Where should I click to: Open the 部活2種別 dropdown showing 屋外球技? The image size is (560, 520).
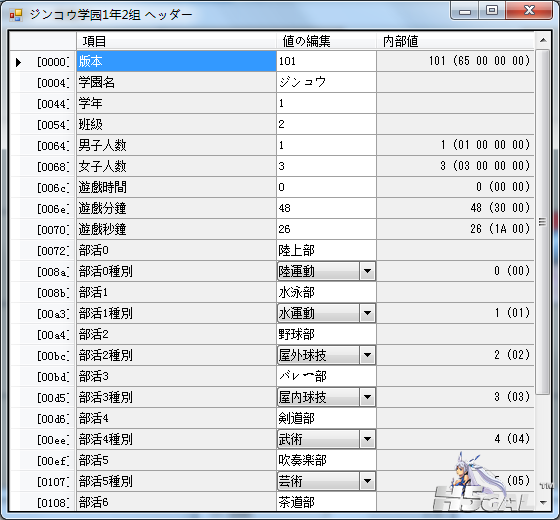tap(367, 355)
